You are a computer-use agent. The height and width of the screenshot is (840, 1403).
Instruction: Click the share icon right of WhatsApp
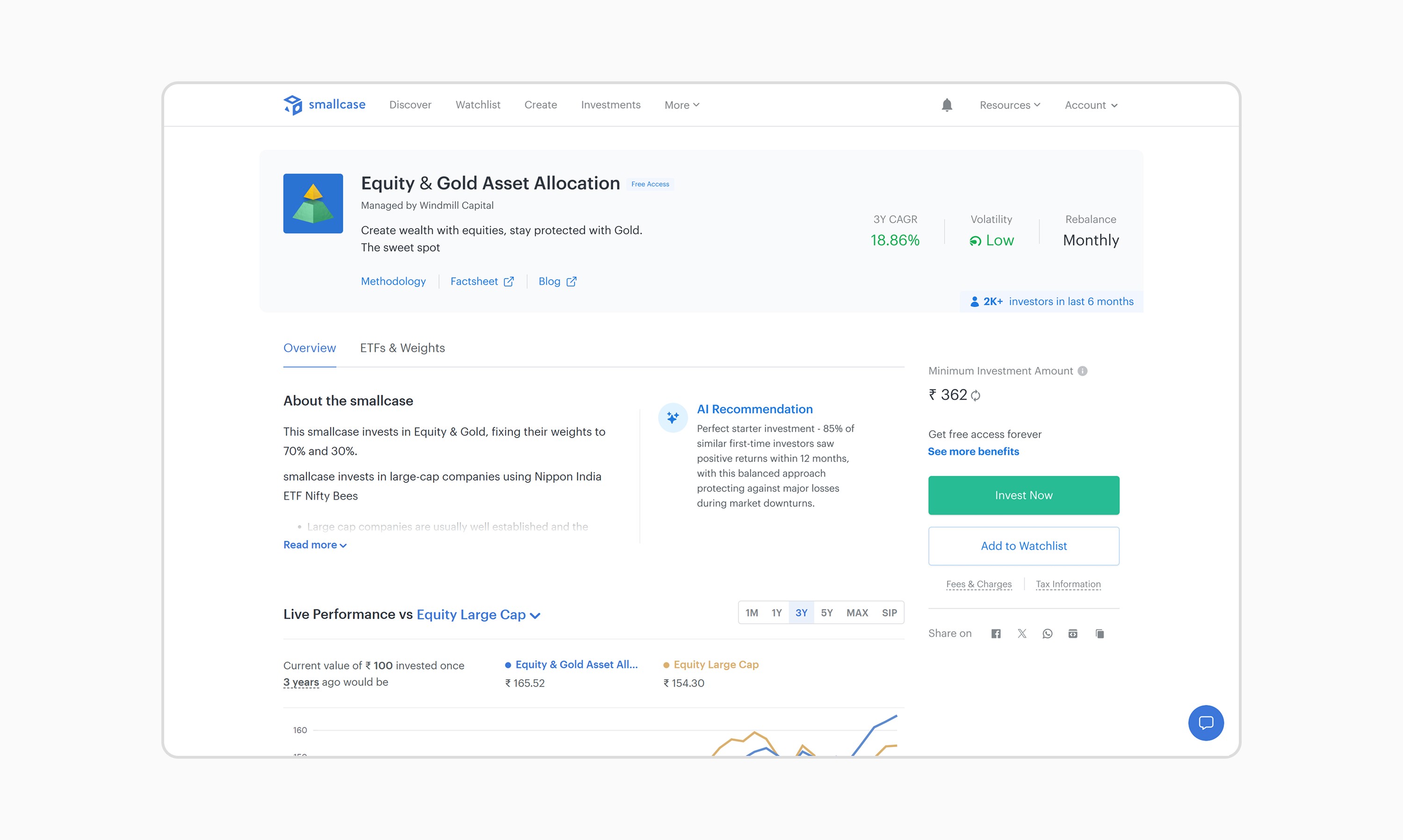(x=1073, y=633)
